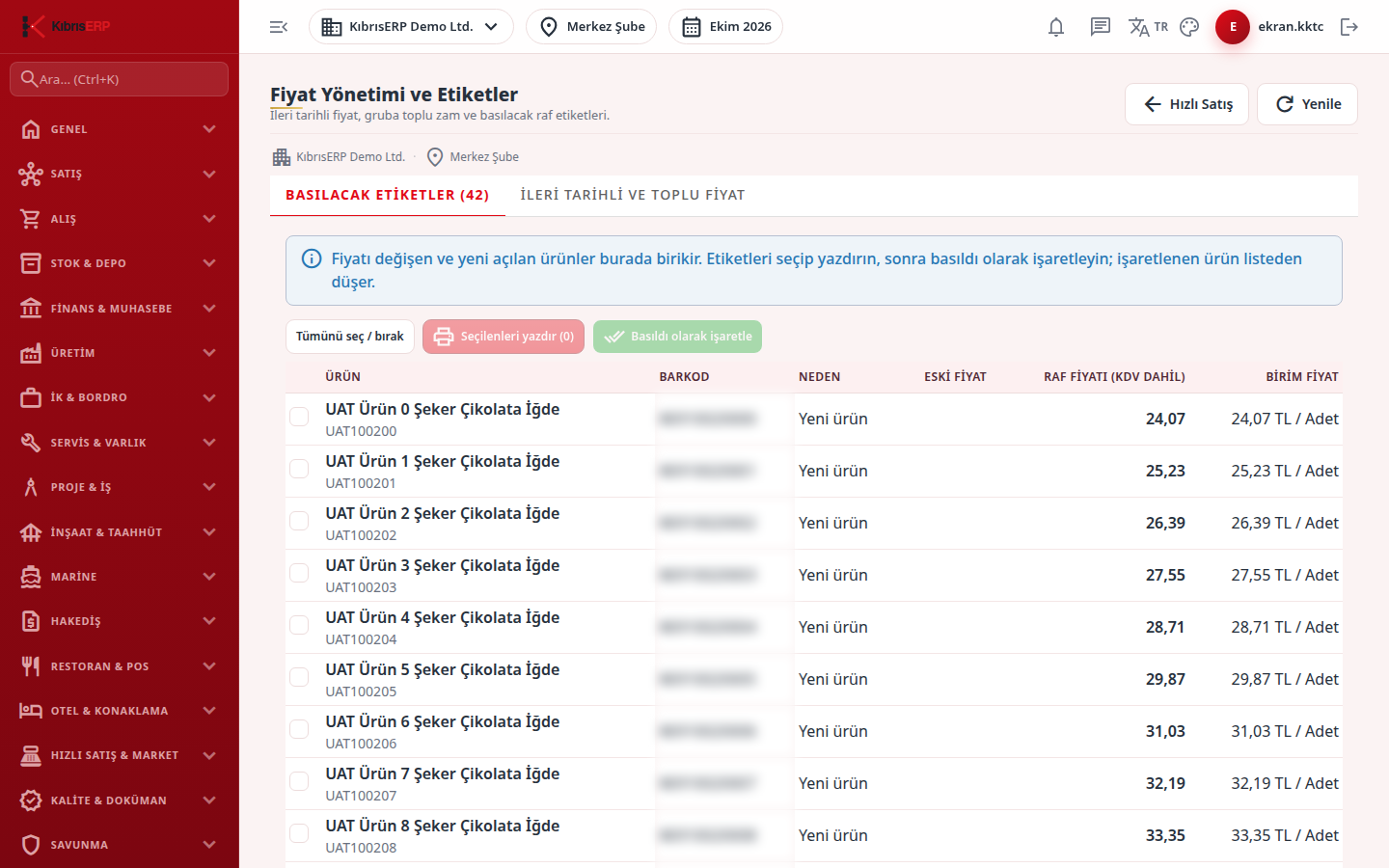Open Merkez Şube branch selector in top bar
Screen dimensions: 1389x868
tap(591, 27)
